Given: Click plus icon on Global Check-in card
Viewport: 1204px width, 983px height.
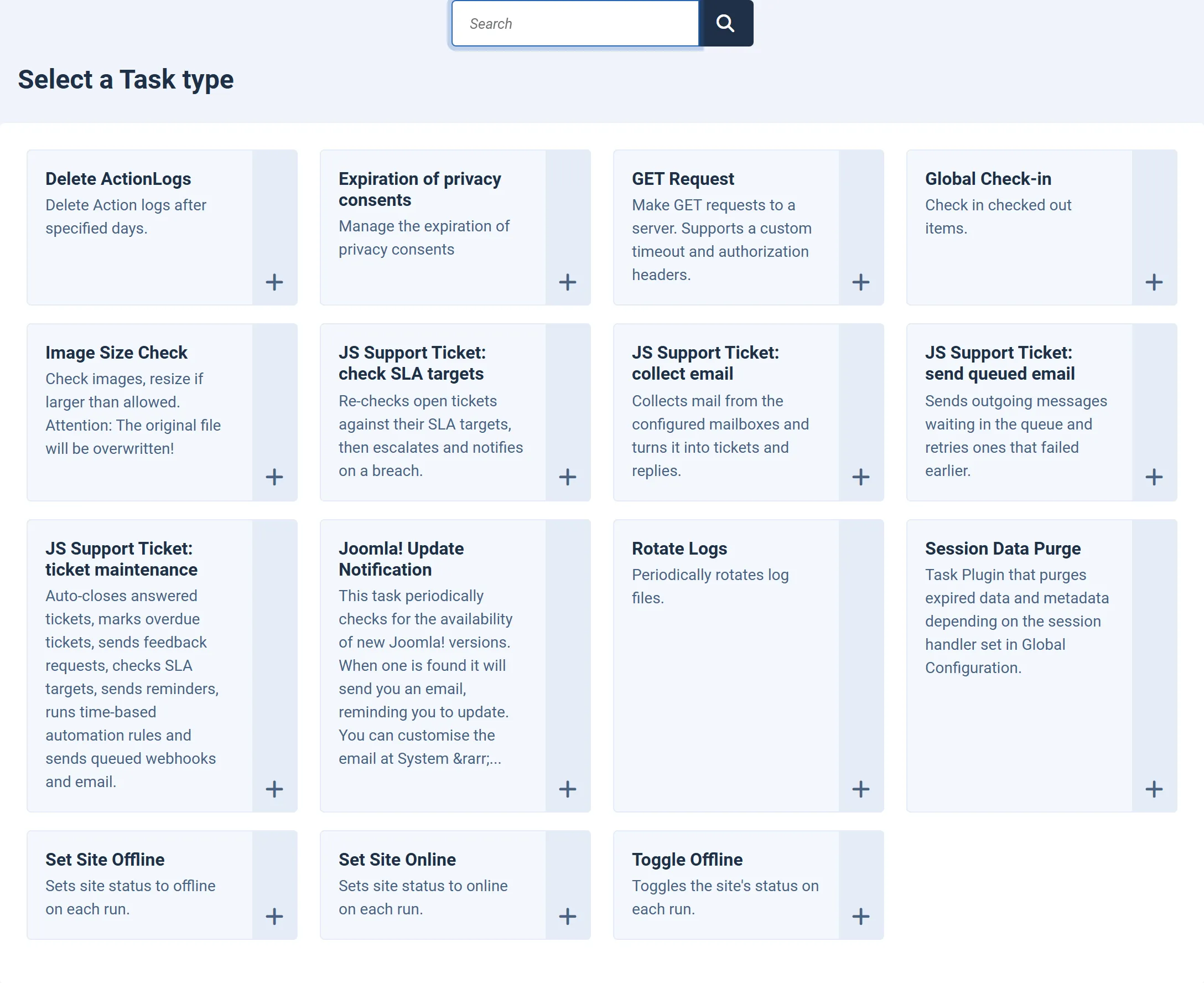Looking at the screenshot, I should 1154,282.
